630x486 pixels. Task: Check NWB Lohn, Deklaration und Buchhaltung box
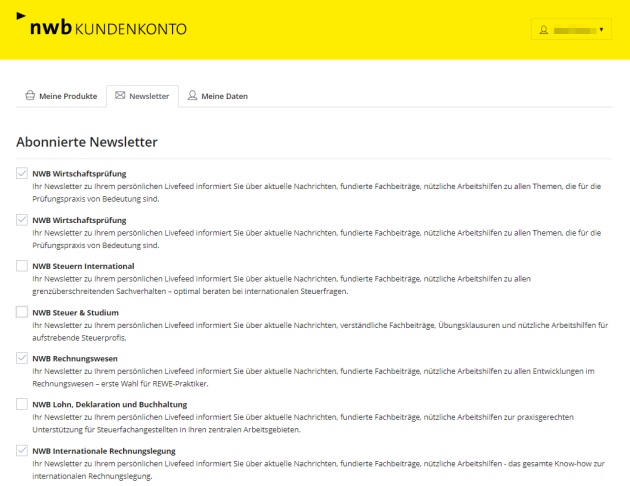[x=22, y=404]
